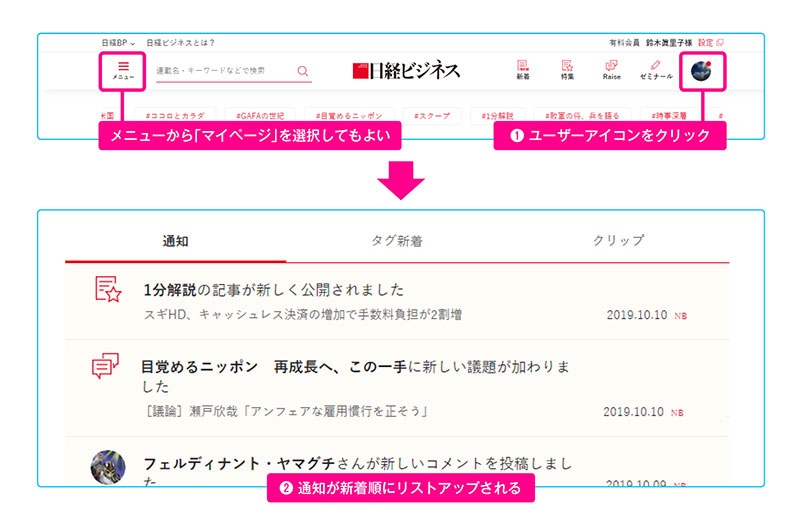Click the 2019.10.10 date of 瀬戸欣哉 row
800x526 pixels.
click(x=633, y=412)
